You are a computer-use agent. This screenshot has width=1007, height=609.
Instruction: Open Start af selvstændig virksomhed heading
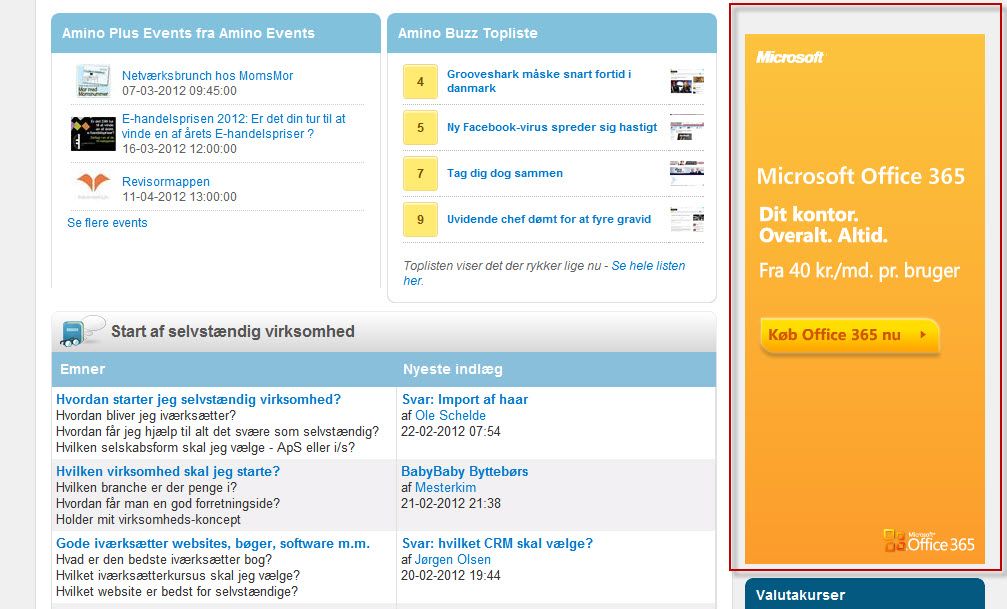[232, 331]
